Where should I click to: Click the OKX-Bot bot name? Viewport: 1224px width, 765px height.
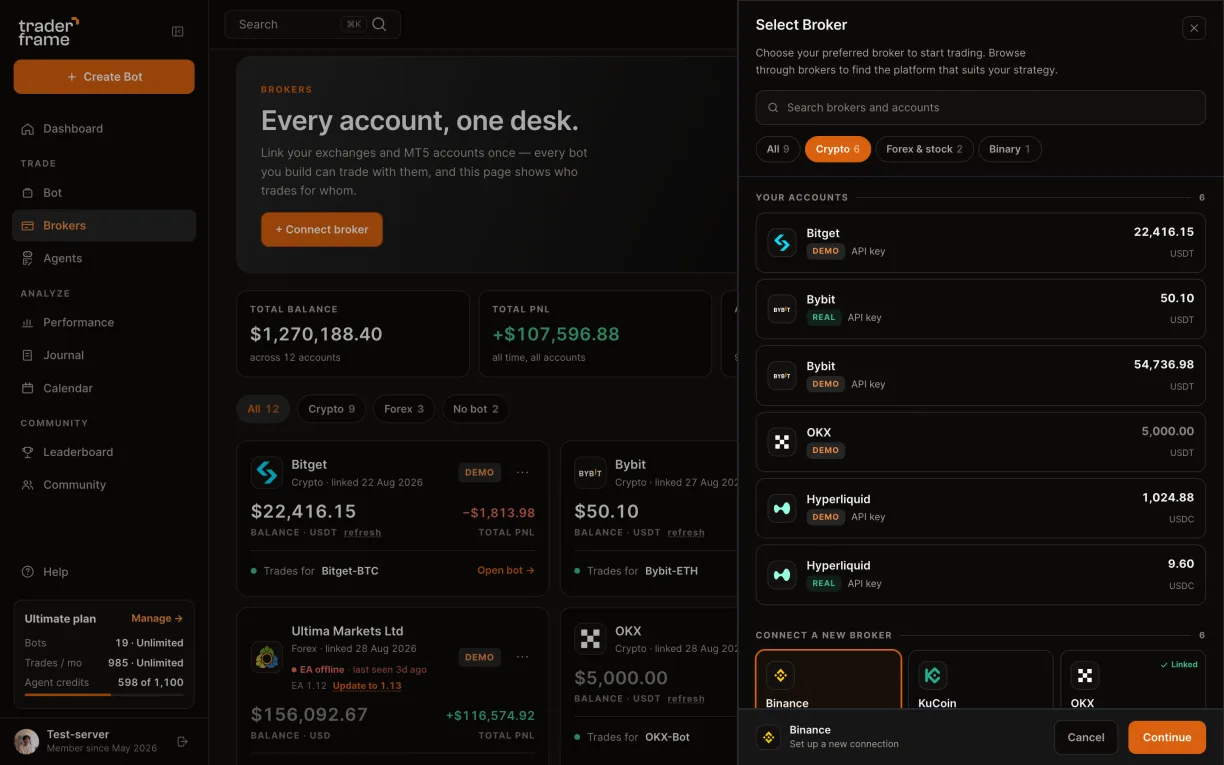pyautogui.click(x=667, y=737)
